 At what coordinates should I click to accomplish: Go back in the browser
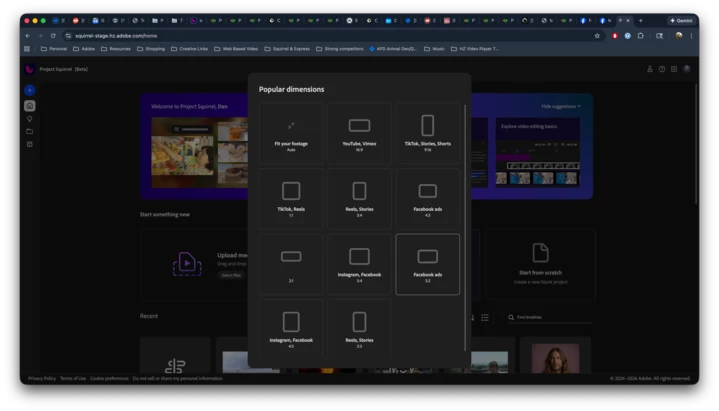pos(28,36)
